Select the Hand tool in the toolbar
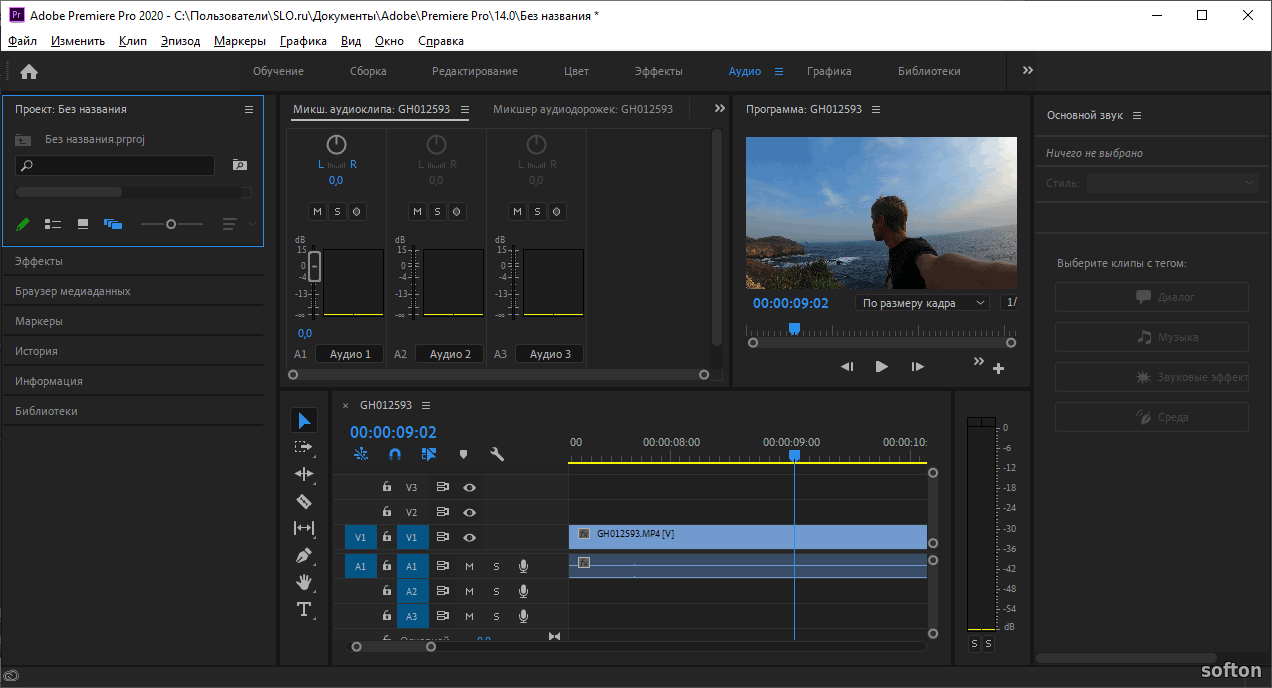Image resolution: width=1272 pixels, height=688 pixels. (x=304, y=582)
